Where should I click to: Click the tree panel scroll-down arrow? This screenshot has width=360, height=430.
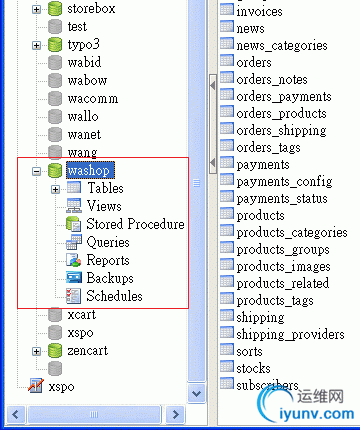tap(197, 393)
